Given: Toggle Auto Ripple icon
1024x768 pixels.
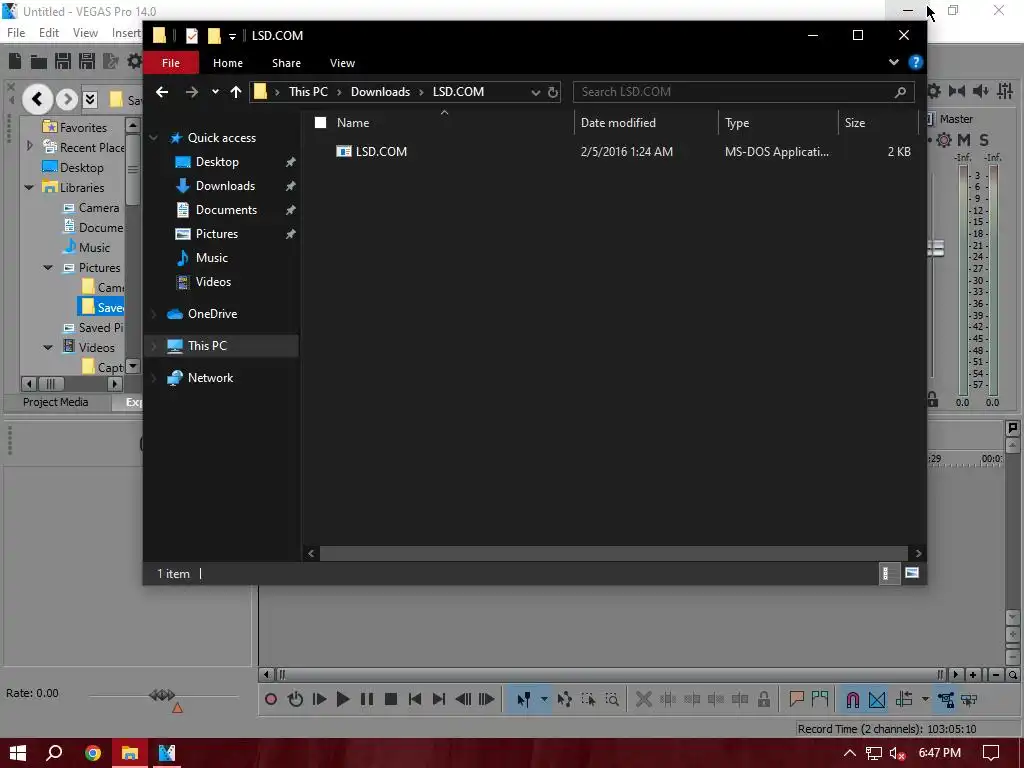Looking at the screenshot, I should point(904,699).
